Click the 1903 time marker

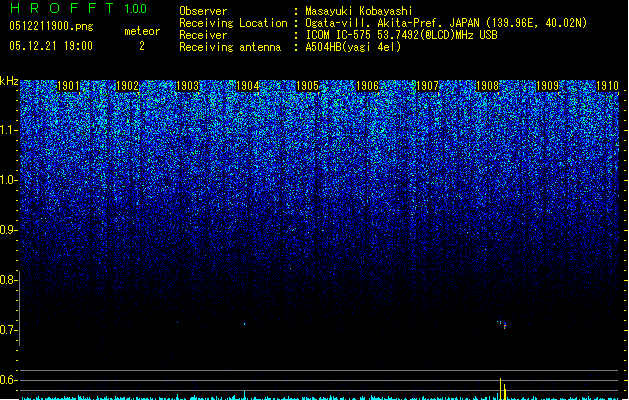[188, 86]
